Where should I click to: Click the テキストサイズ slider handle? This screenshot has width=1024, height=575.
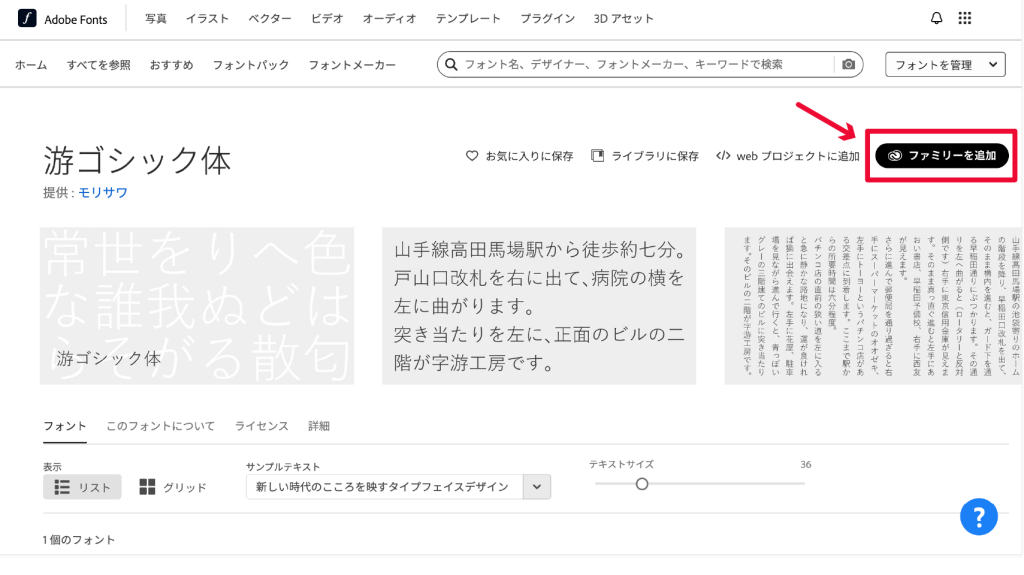point(642,484)
